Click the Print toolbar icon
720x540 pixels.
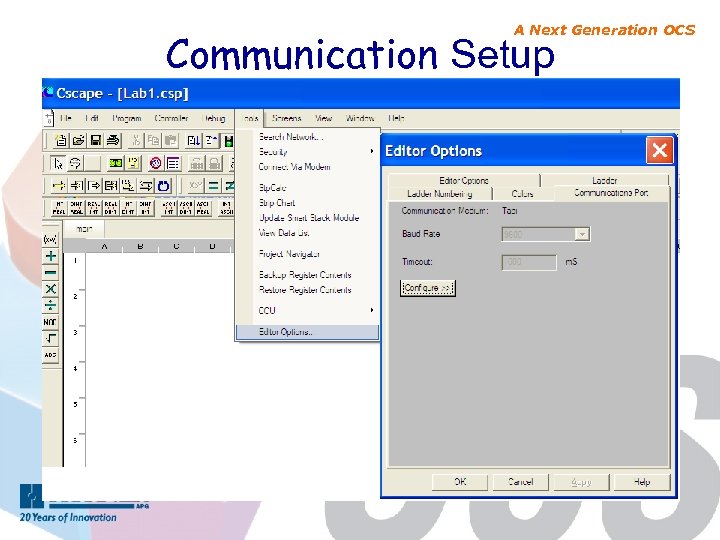tap(113, 141)
